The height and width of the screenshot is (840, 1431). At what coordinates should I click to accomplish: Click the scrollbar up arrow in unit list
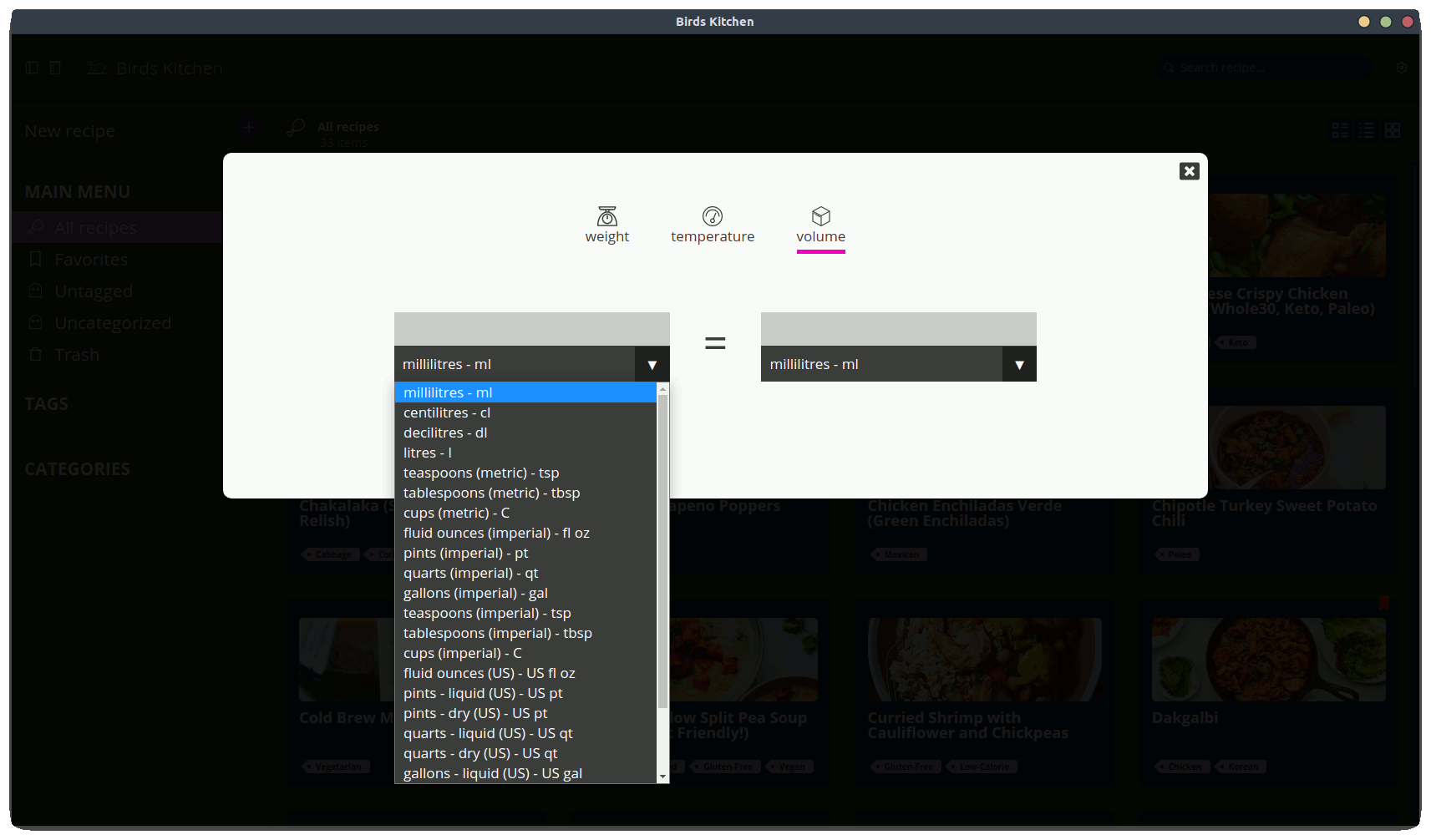click(x=662, y=388)
